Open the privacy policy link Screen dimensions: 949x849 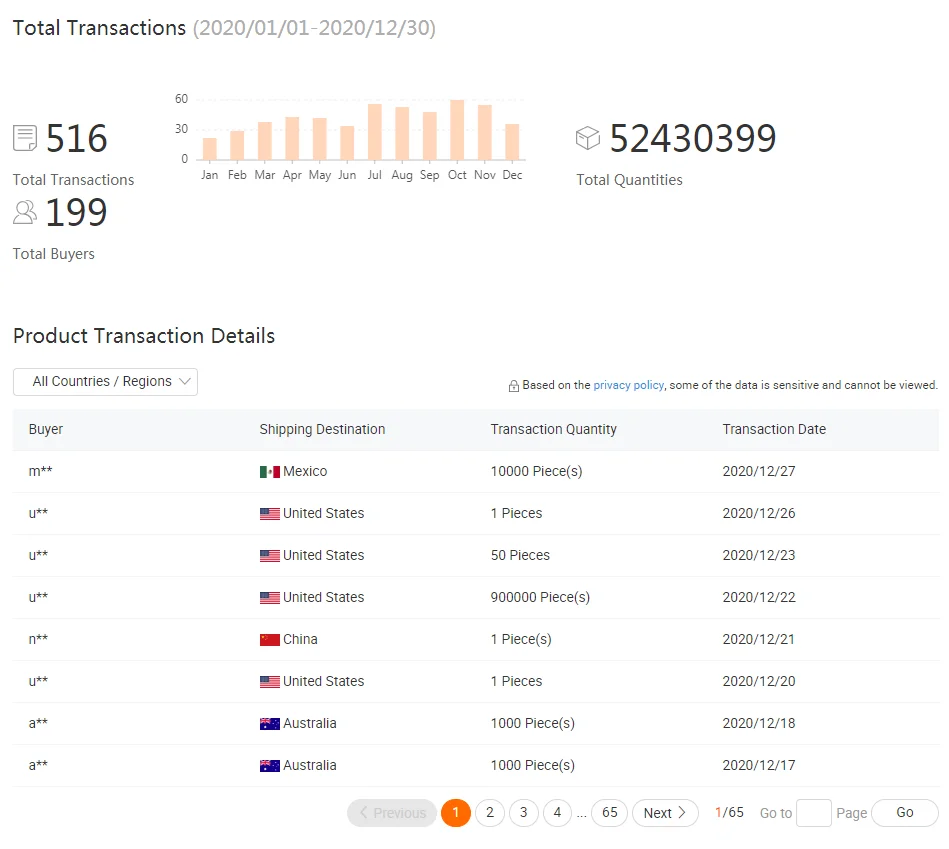(x=628, y=385)
